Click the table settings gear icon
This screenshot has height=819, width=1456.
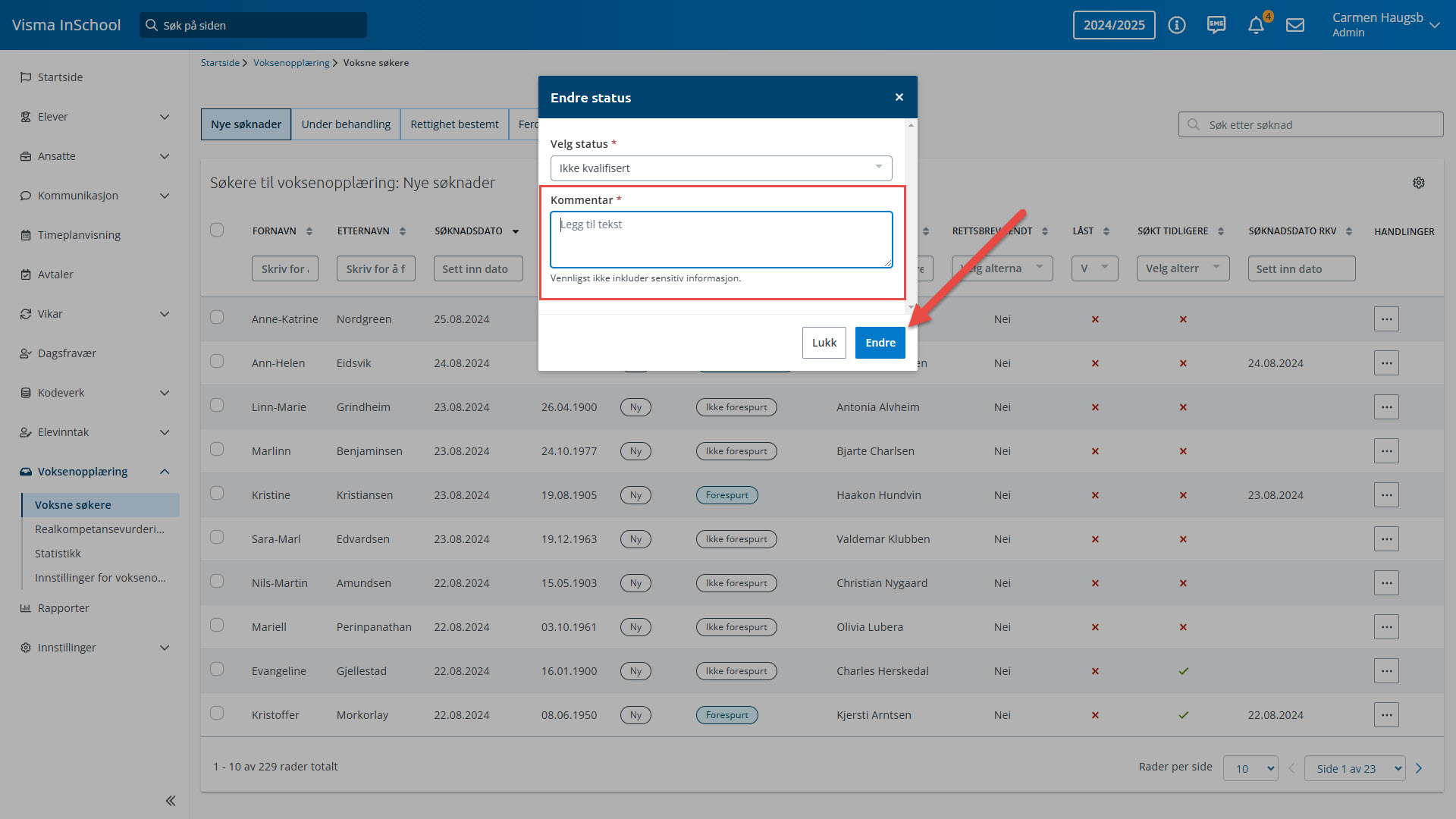1419,183
